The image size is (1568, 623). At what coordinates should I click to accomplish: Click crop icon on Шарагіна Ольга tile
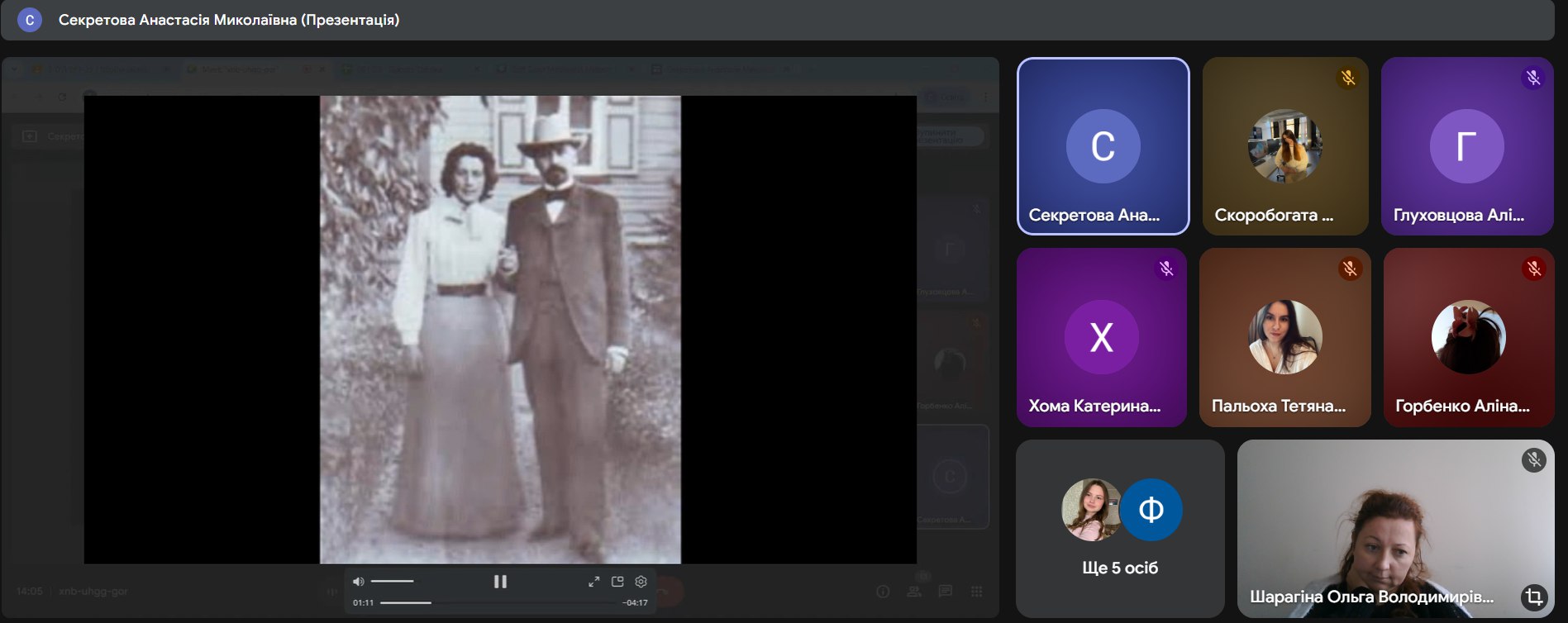point(1533,597)
